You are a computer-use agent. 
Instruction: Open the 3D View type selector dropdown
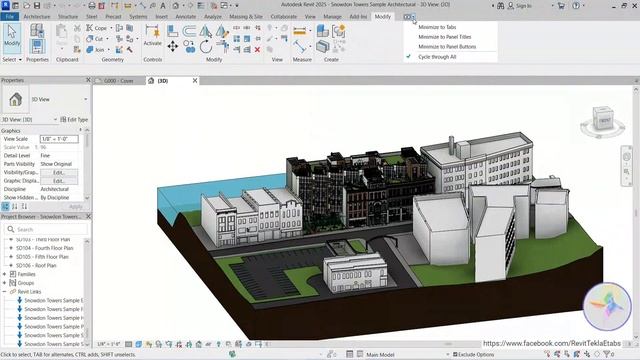[86, 99]
